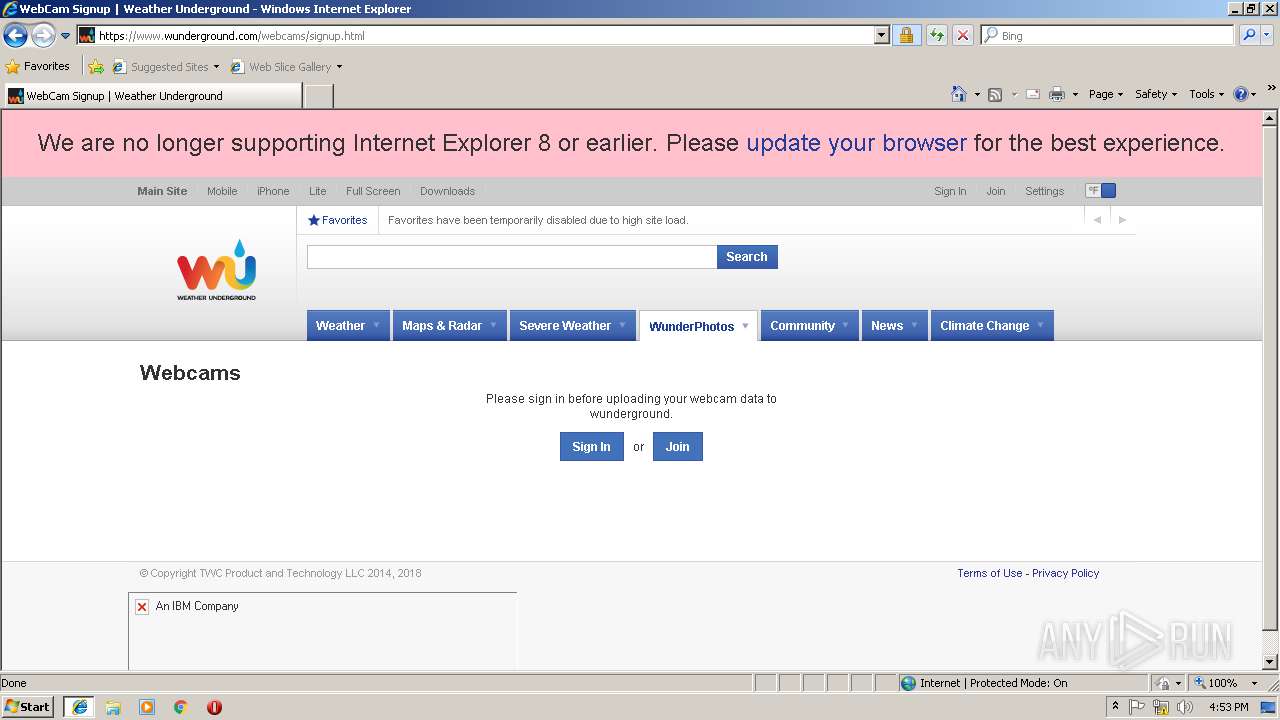This screenshot has width=1280, height=720.
Task: Click the Read Mail envelope icon
Action: tap(1033, 94)
